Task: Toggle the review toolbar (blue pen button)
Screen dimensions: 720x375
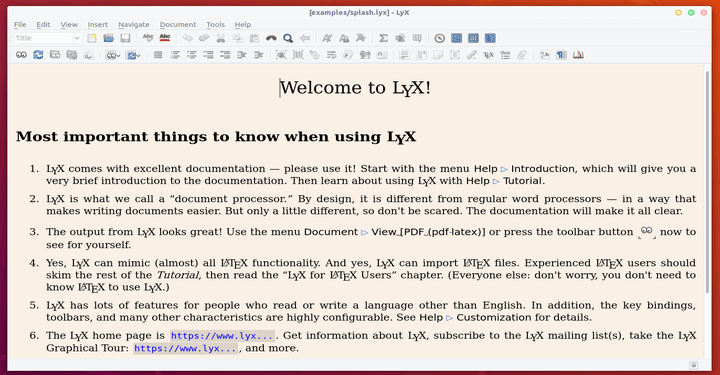Action: [490, 38]
